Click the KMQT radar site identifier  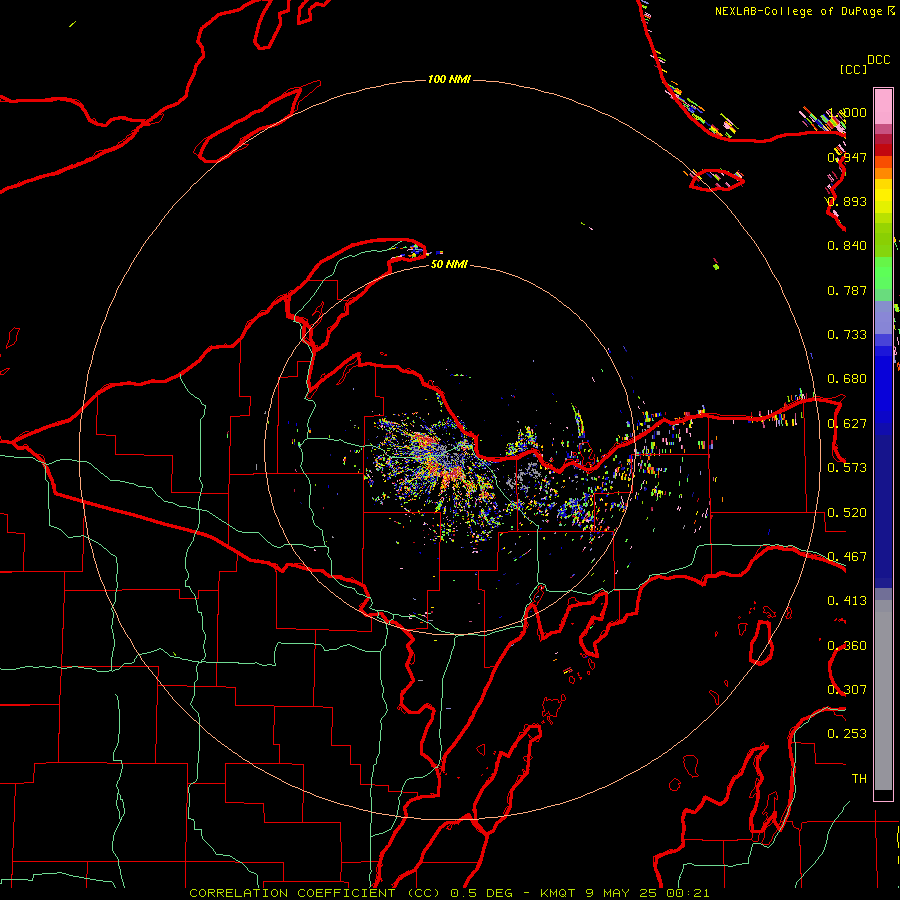pyautogui.click(x=559, y=893)
